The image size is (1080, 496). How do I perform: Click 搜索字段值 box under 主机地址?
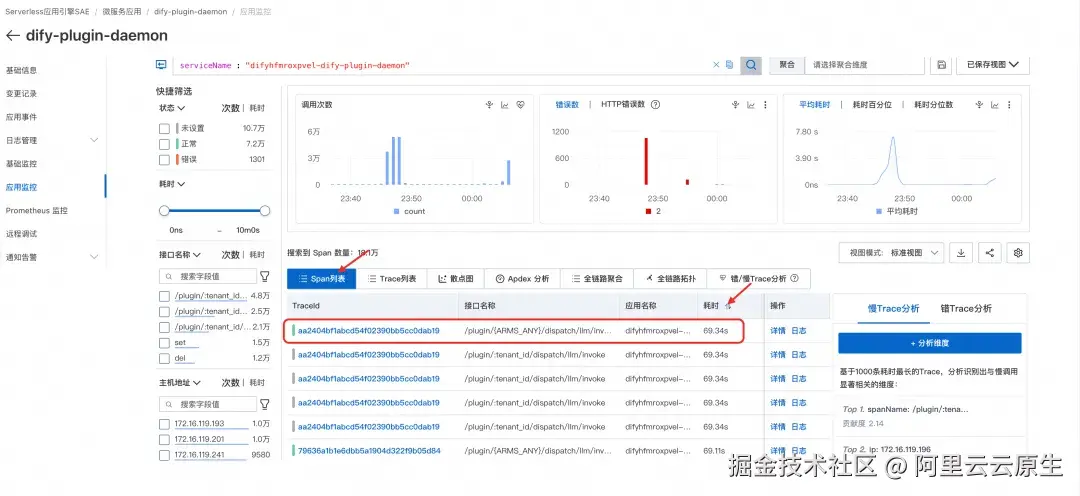208,404
